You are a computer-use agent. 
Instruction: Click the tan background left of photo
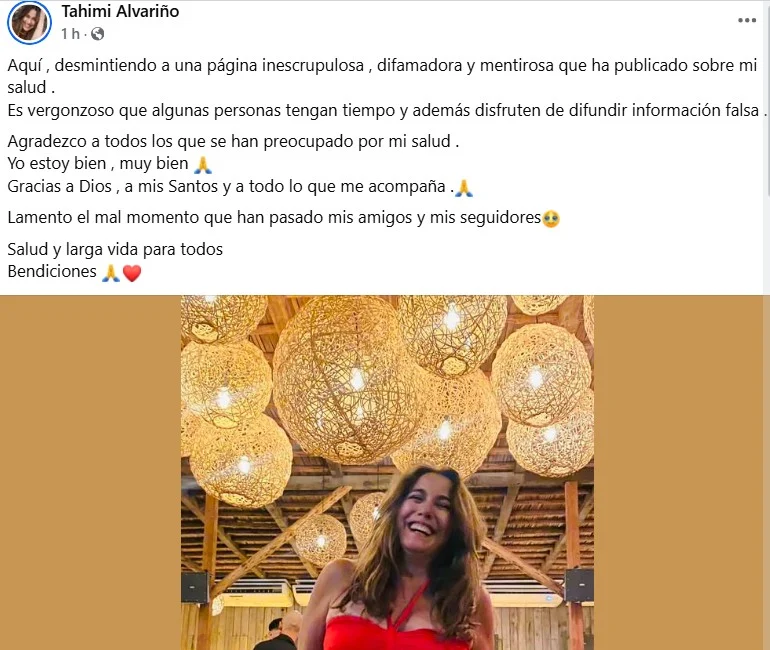click(x=90, y=472)
